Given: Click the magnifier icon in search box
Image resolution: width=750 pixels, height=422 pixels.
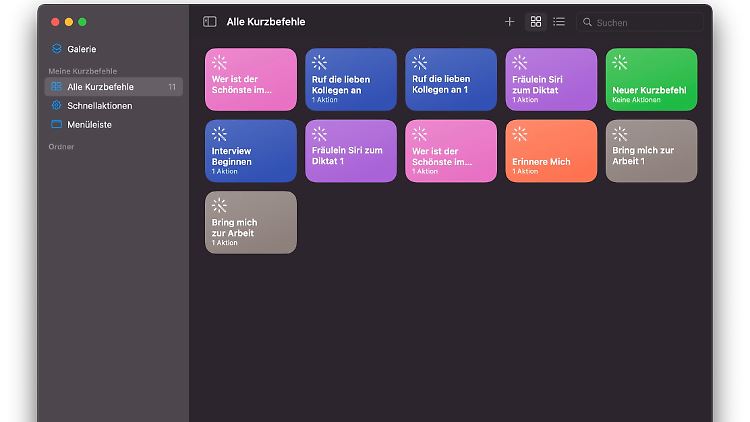Looking at the screenshot, I should pos(588,22).
